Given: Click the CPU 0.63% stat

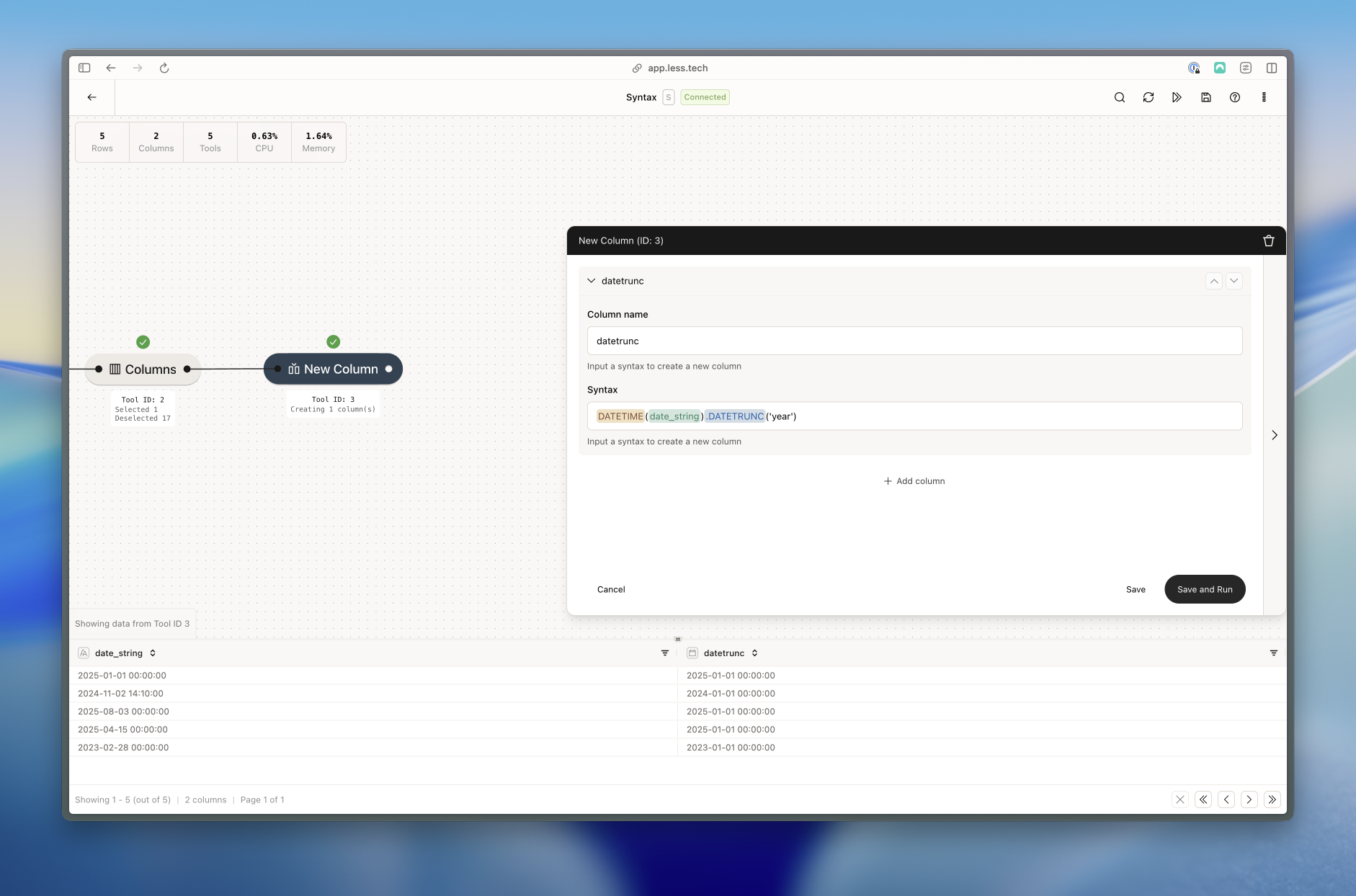Looking at the screenshot, I should pos(264,142).
